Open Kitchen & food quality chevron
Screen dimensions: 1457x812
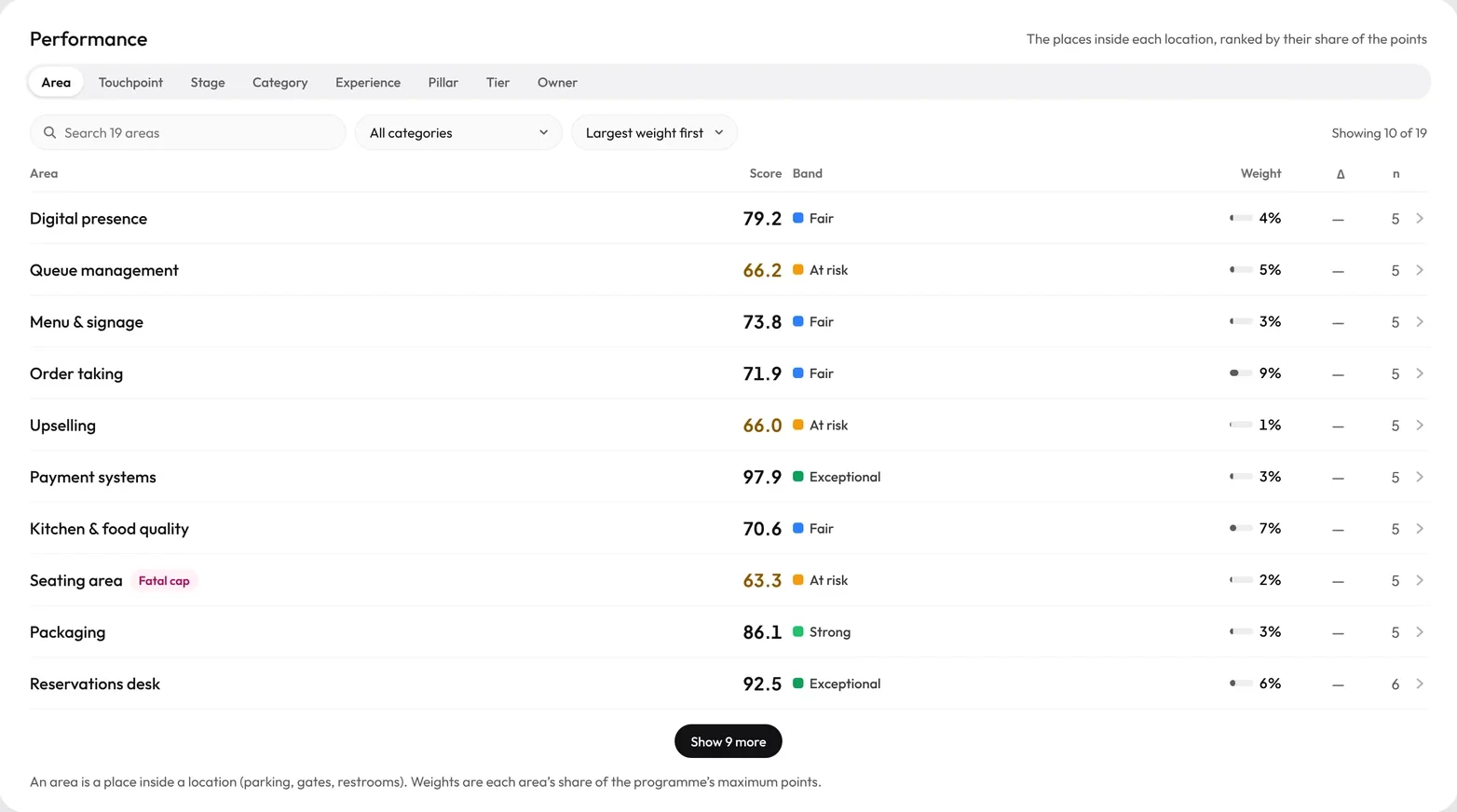(1420, 529)
